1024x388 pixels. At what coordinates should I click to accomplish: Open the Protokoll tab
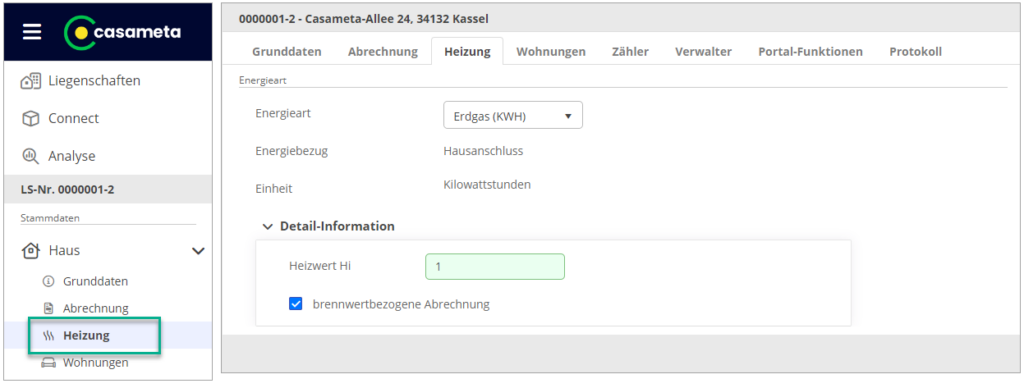(915, 52)
